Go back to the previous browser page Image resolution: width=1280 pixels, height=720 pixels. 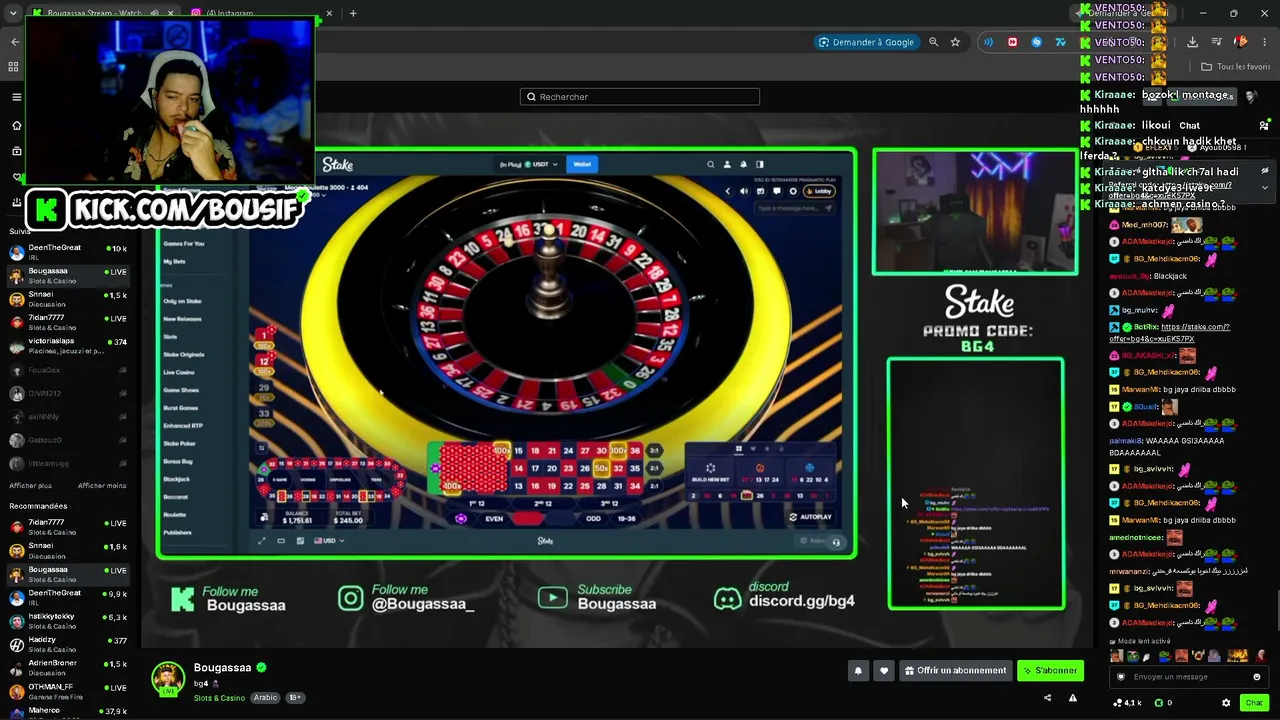pos(15,42)
